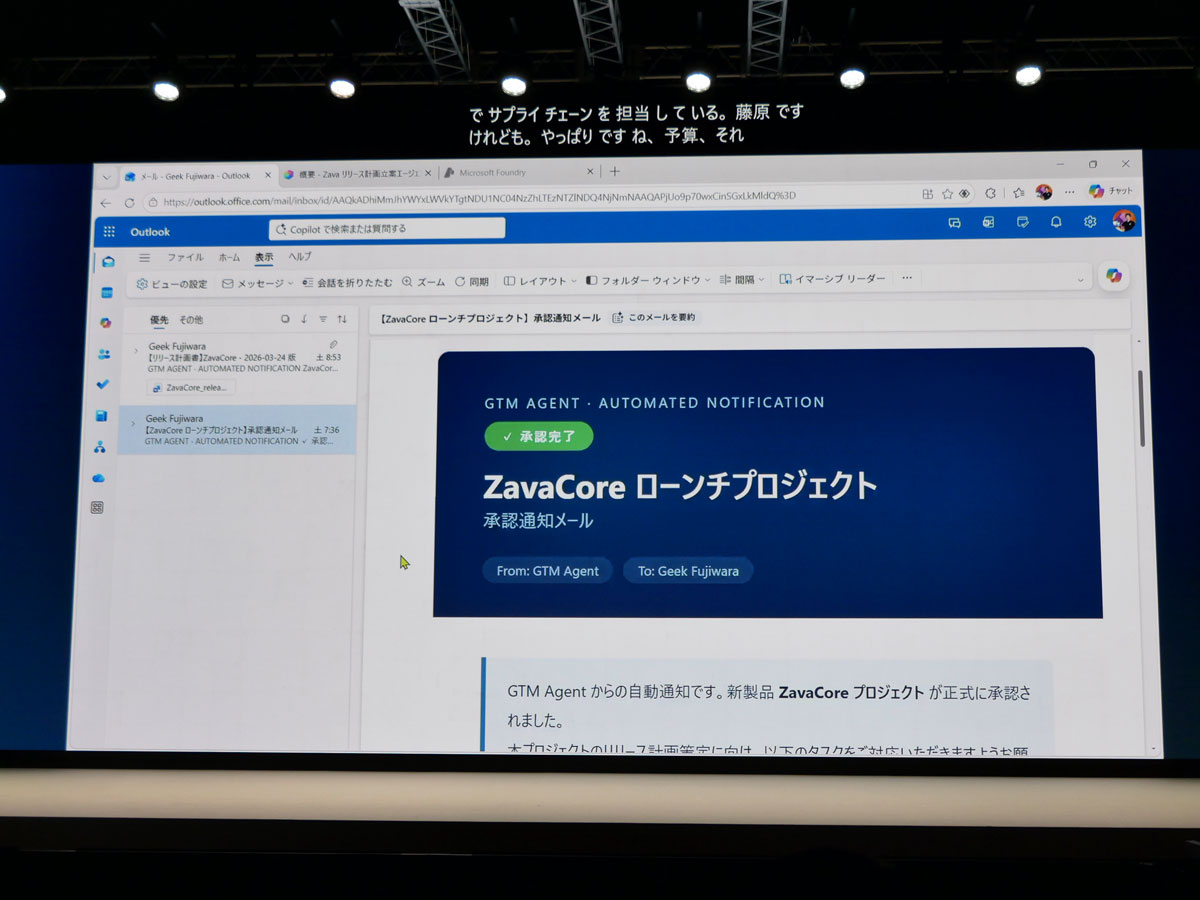
Task: Click the Zoom button in ribbon
Action: point(424,283)
